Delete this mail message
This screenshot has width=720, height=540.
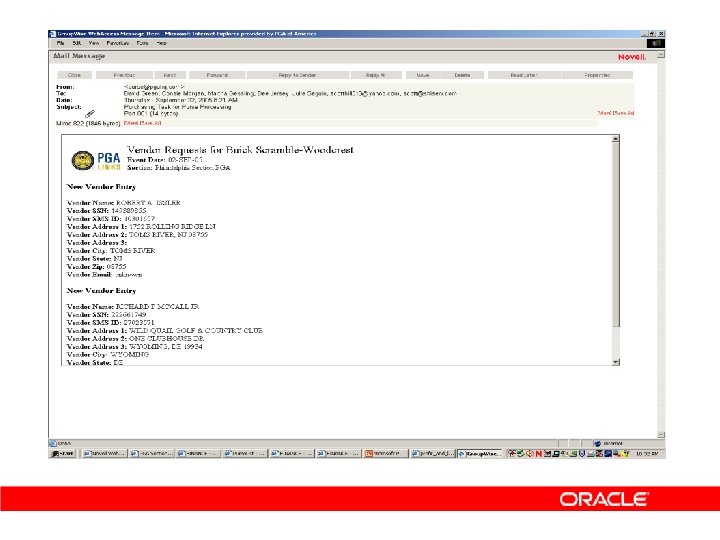pyautogui.click(x=462, y=75)
